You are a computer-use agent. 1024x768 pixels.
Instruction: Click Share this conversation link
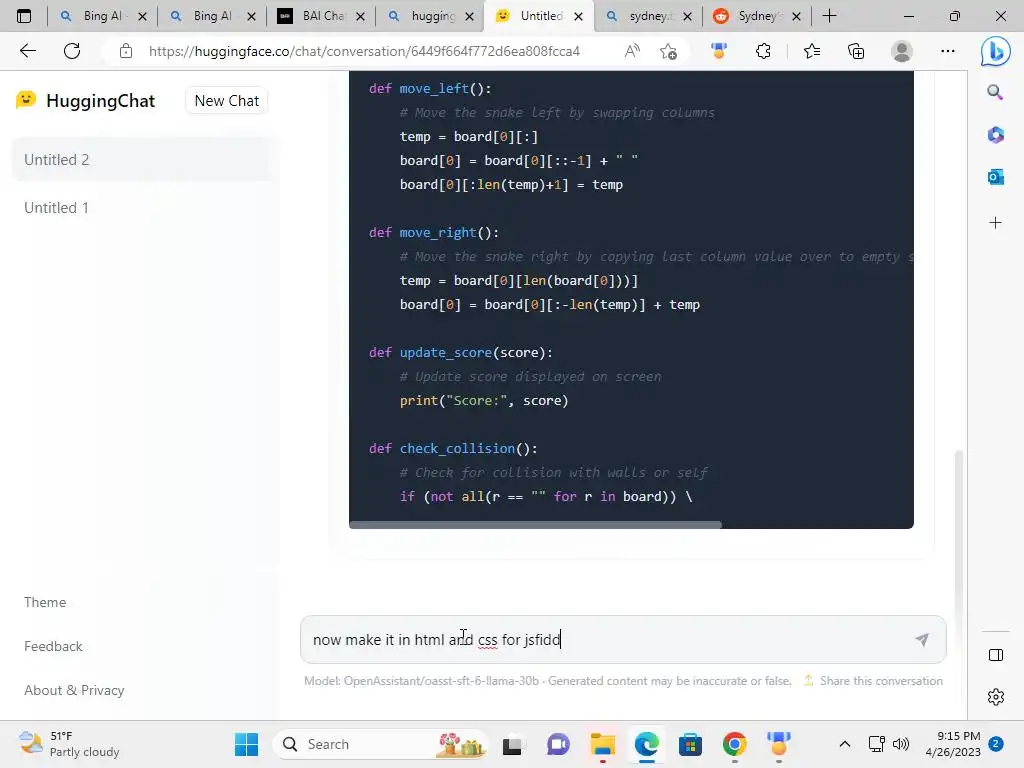(x=873, y=680)
